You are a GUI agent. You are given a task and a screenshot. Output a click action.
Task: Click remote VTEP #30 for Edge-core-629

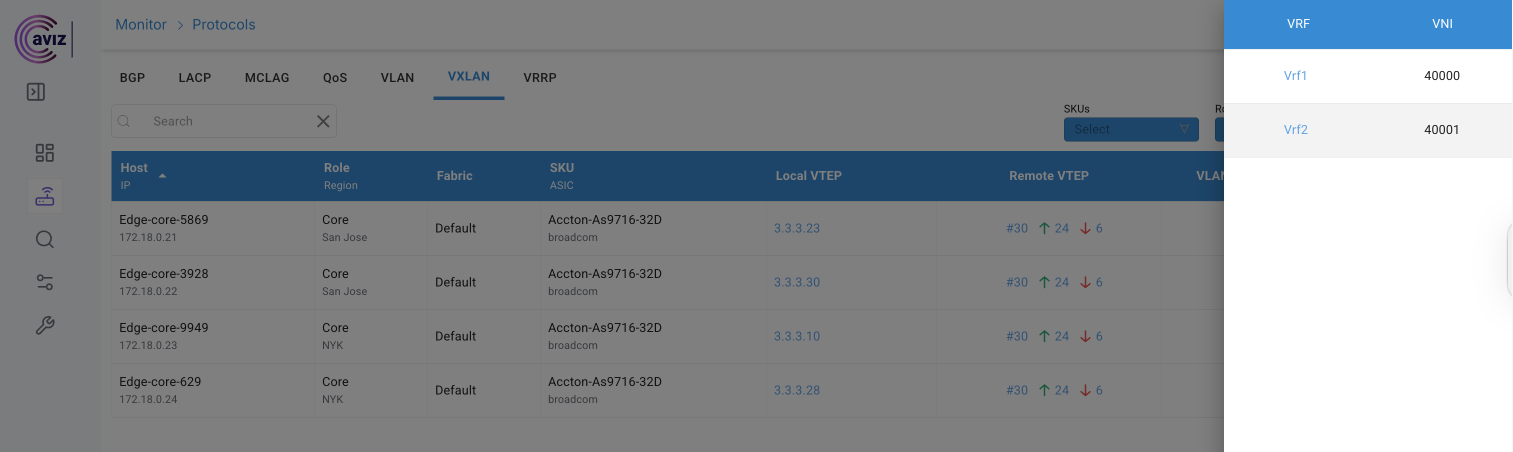click(1017, 390)
